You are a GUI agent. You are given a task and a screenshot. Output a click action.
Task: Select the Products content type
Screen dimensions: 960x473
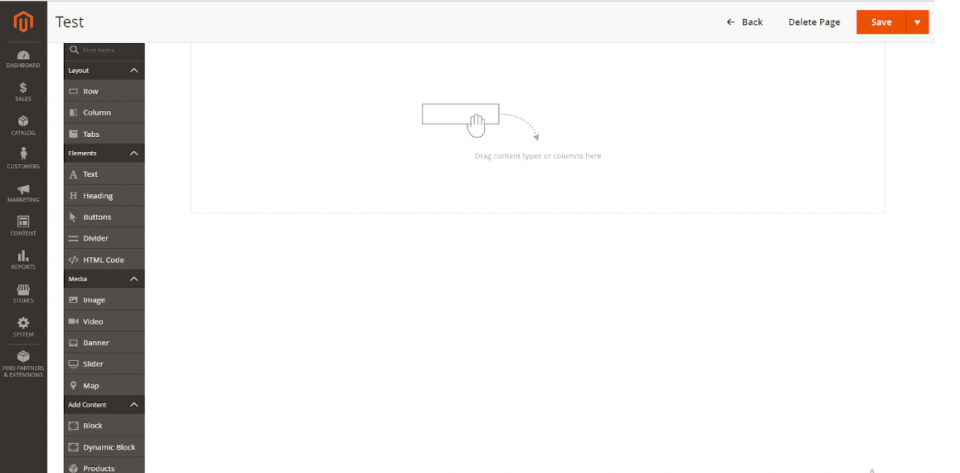coord(104,466)
